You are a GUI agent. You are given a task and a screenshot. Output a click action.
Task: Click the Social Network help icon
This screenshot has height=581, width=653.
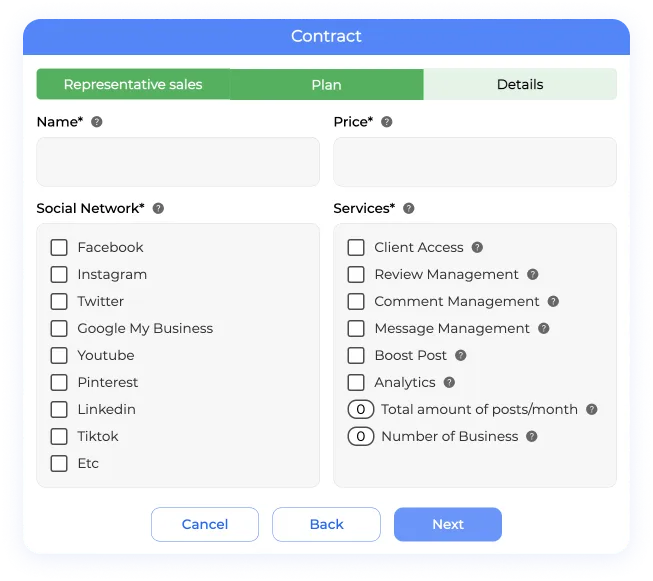coord(158,209)
